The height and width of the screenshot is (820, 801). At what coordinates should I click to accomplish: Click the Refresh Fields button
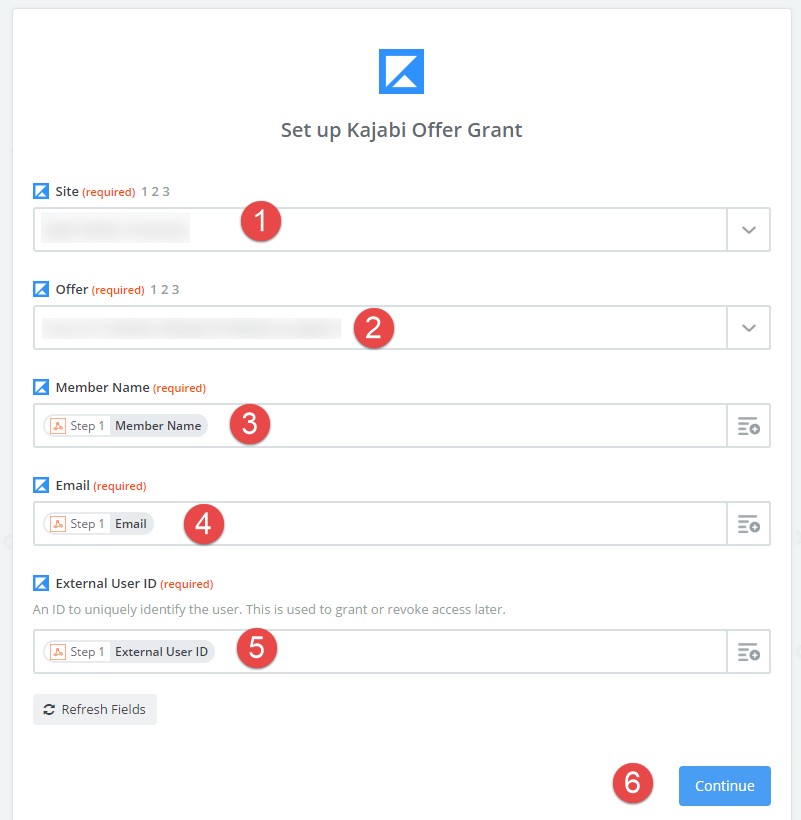[x=95, y=709]
